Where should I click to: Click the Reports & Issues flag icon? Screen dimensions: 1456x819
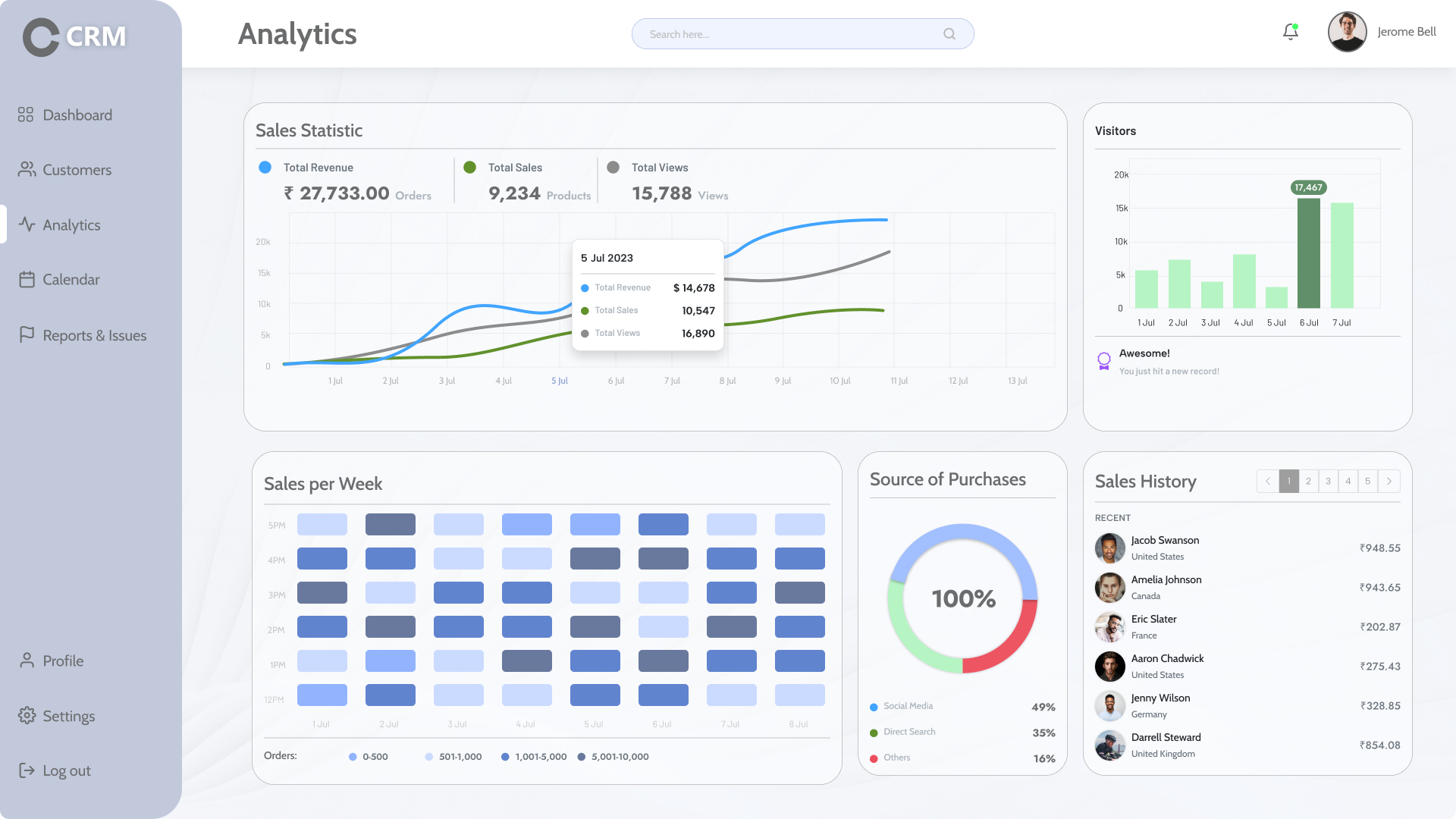[x=26, y=334]
